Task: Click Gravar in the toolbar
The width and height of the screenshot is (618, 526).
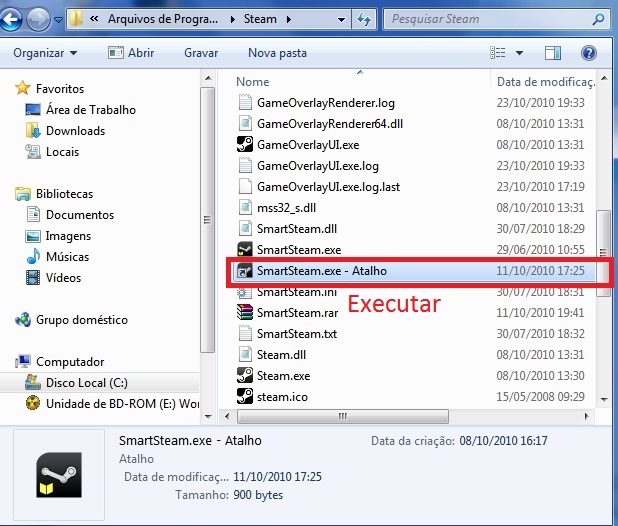Action: [201, 53]
